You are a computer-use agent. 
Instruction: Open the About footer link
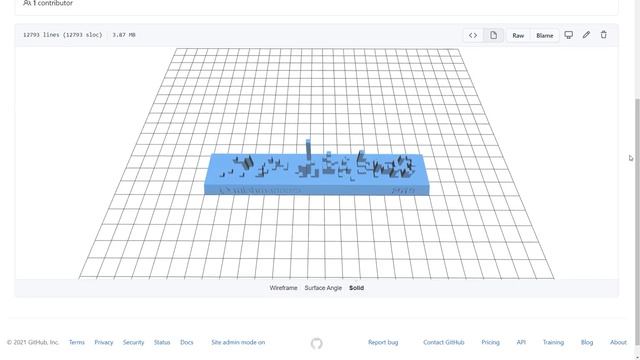pyautogui.click(x=618, y=342)
